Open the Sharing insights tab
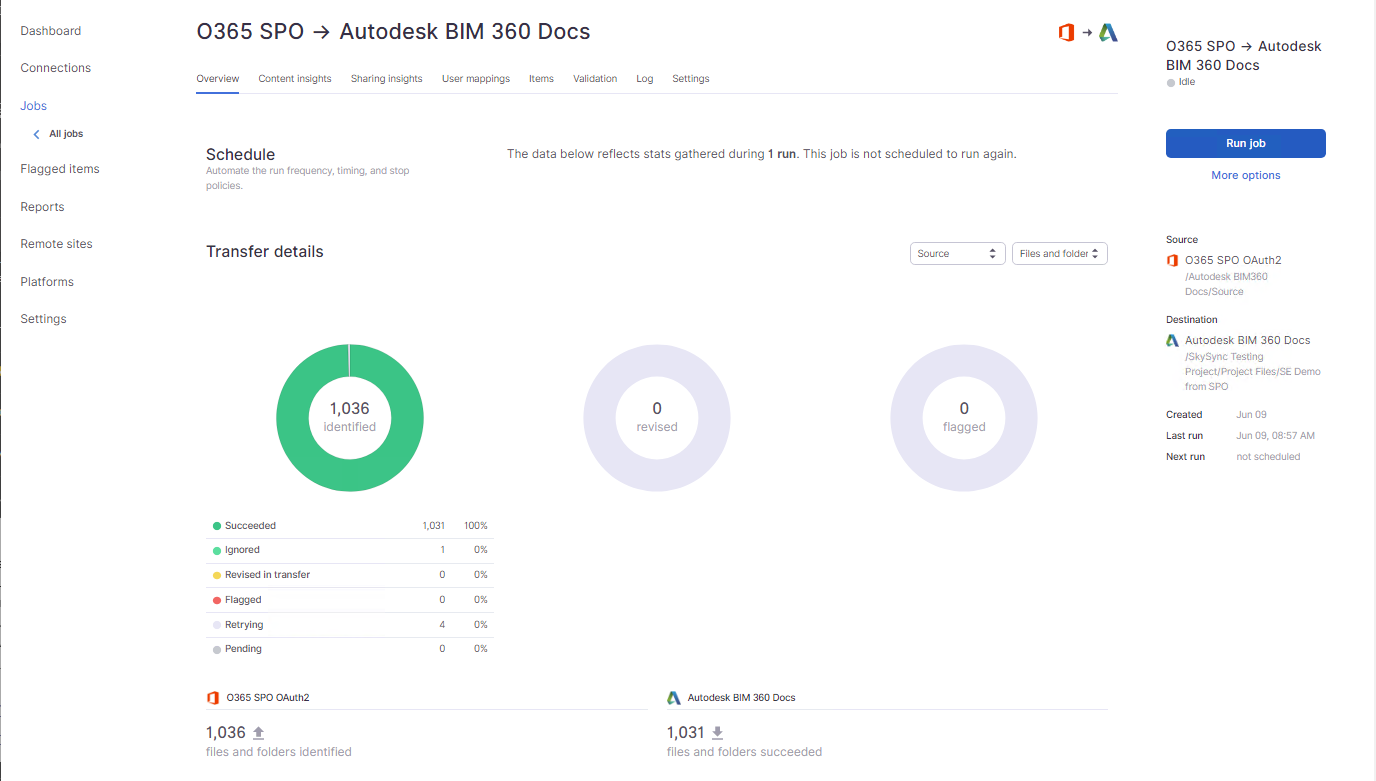The width and height of the screenshot is (1376, 781). pos(387,79)
